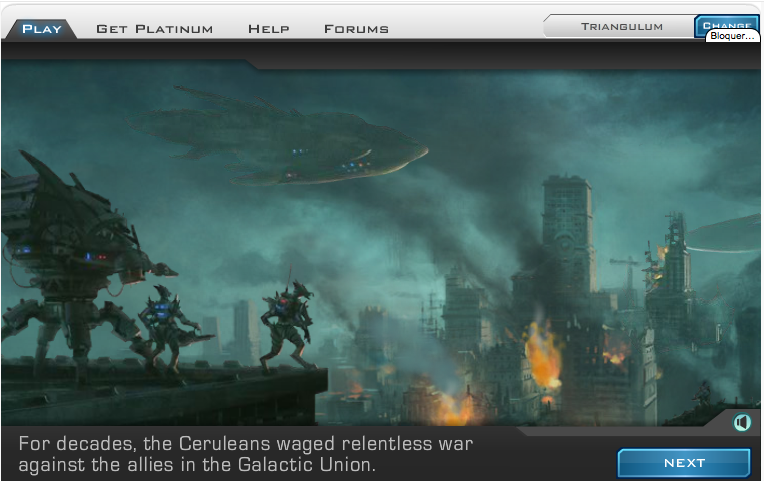Open the Play tab
This screenshot has height=481, width=764.
pos(42,29)
